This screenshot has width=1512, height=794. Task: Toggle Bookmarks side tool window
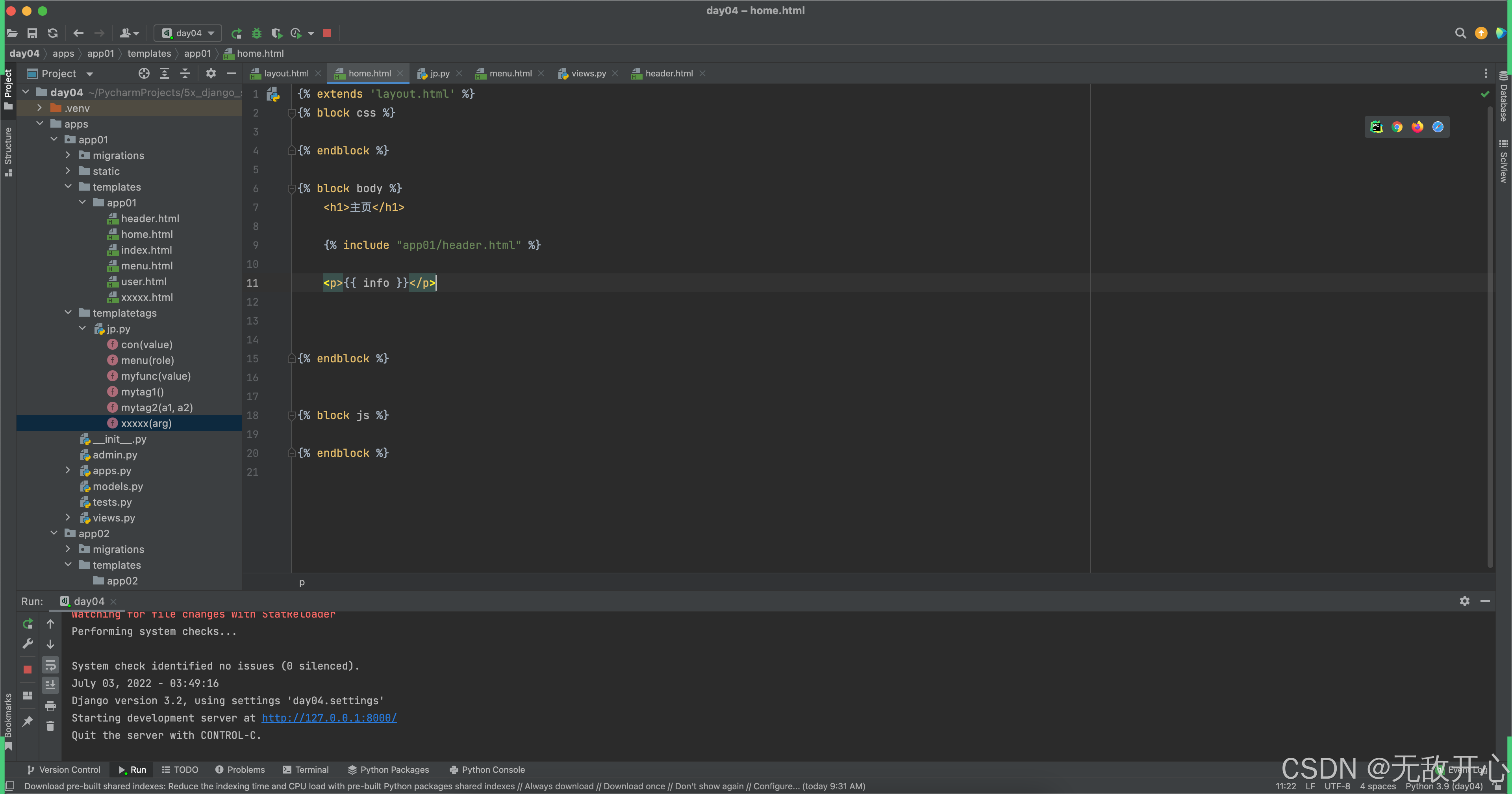pos(8,721)
